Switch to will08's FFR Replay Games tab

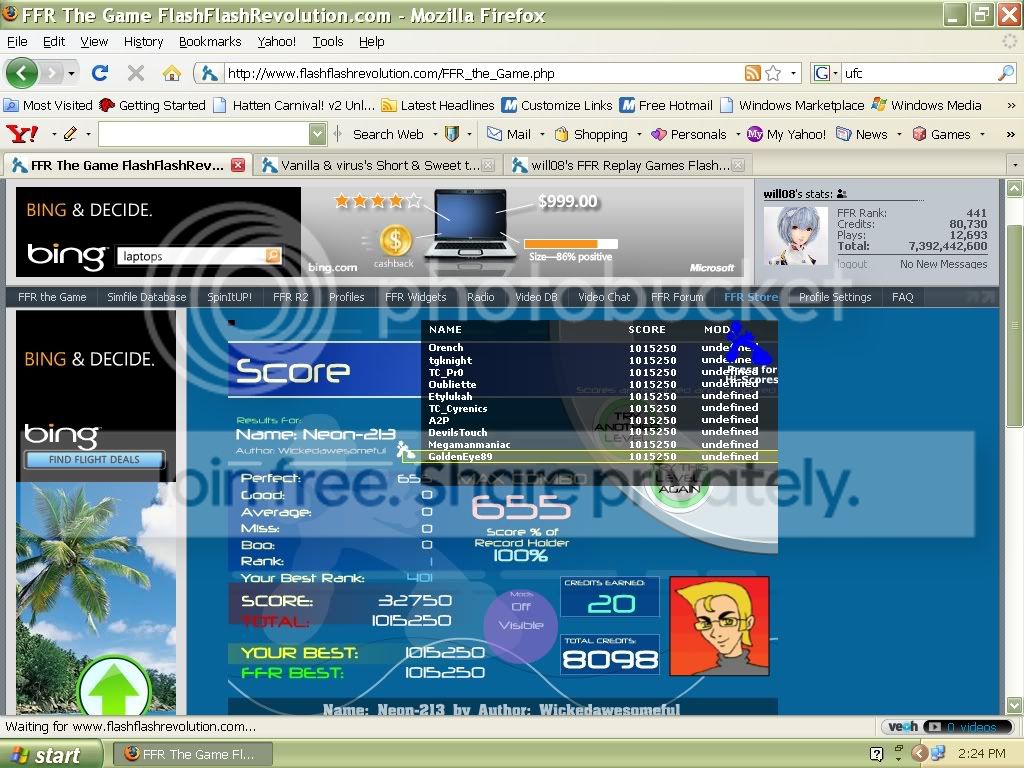[x=630, y=165]
